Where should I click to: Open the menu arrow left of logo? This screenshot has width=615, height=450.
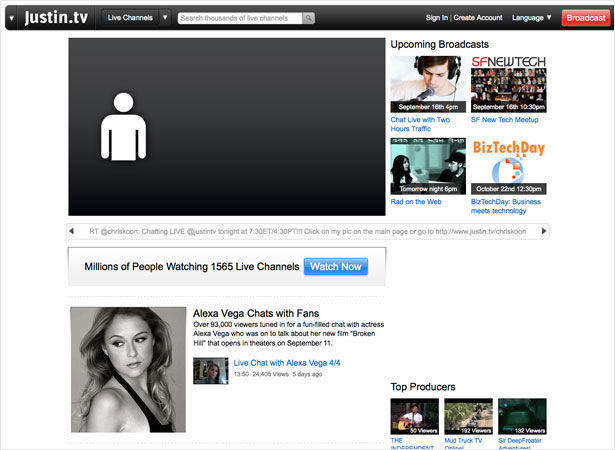tap(11, 18)
